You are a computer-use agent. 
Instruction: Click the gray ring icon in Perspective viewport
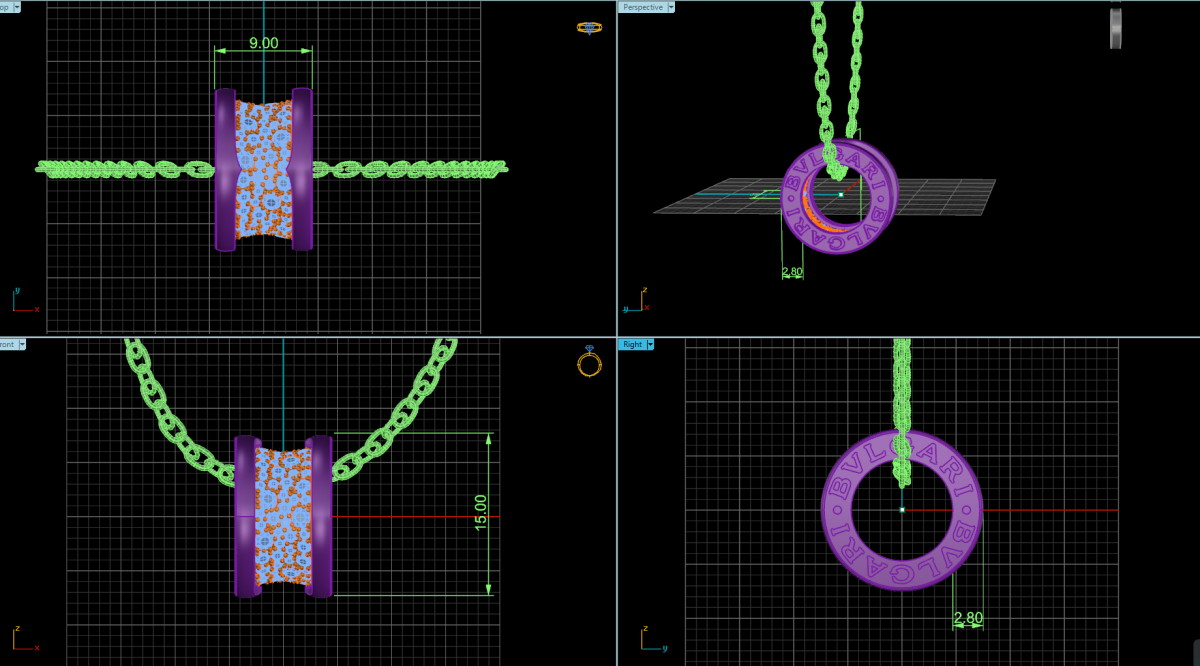coord(1116,27)
